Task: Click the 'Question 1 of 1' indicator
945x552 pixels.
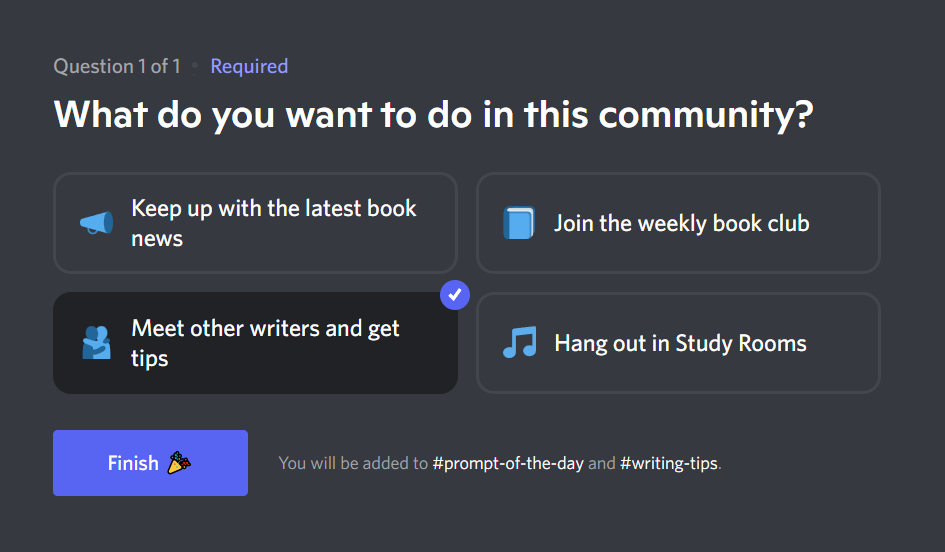Action: (x=117, y=67)
